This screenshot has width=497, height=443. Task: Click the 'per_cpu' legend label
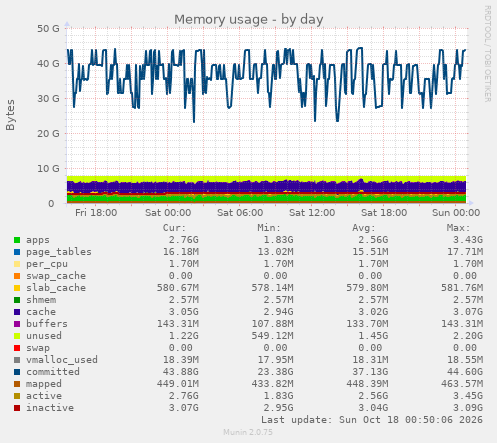click(x=47, y=264)
